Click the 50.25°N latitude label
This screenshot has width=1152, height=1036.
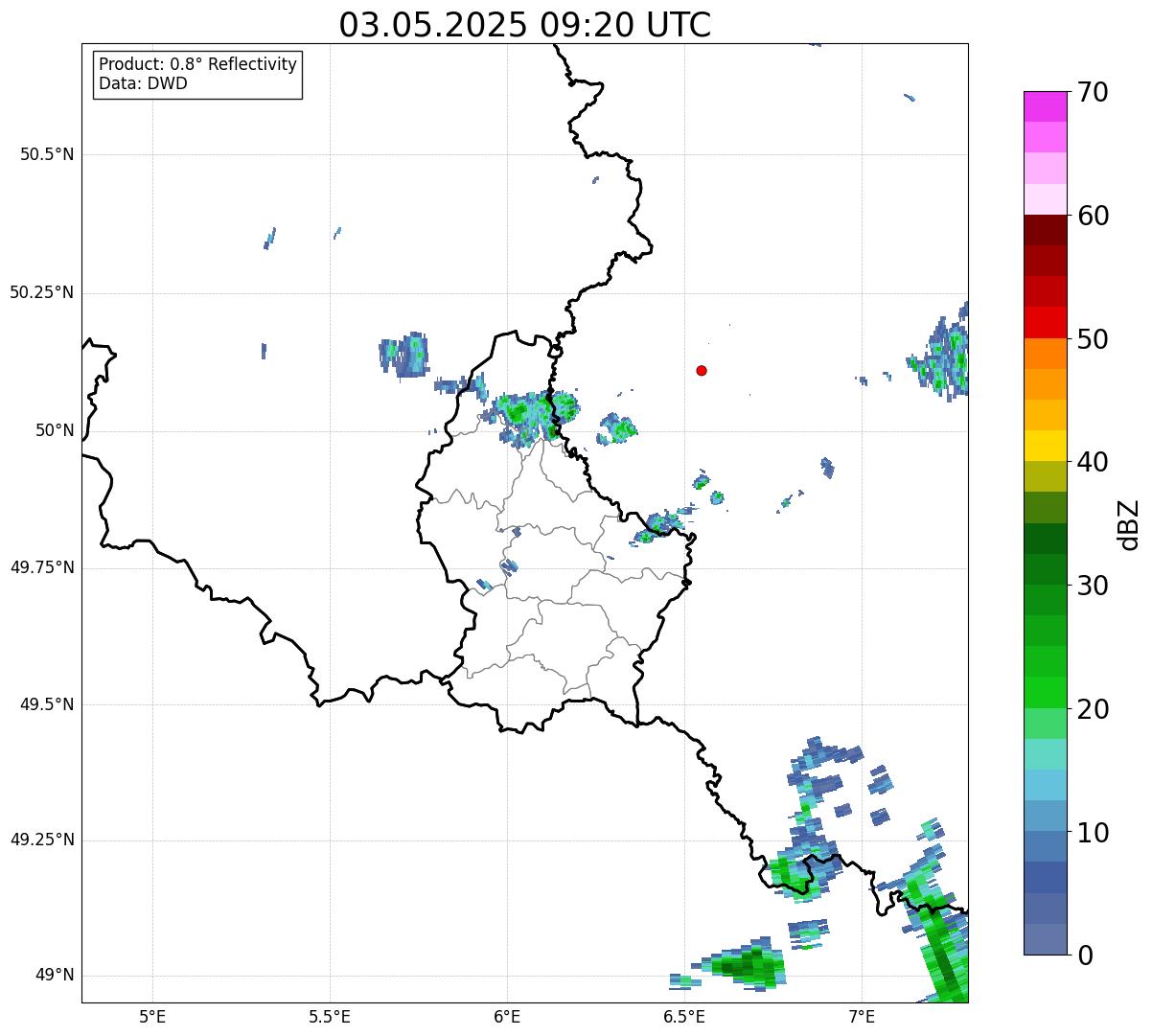pyautogui.click(x=42, y=292)
